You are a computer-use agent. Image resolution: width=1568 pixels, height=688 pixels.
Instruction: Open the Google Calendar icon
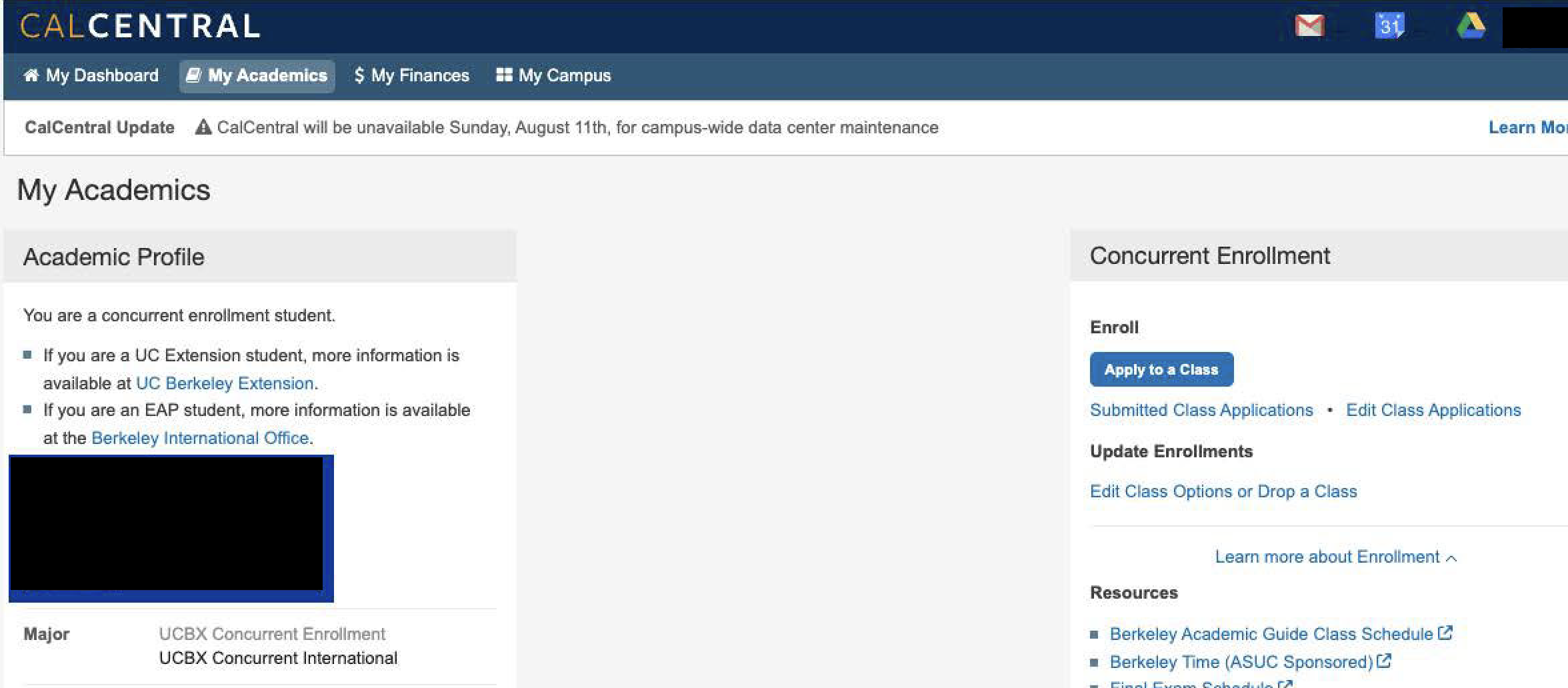point(1389,26)
